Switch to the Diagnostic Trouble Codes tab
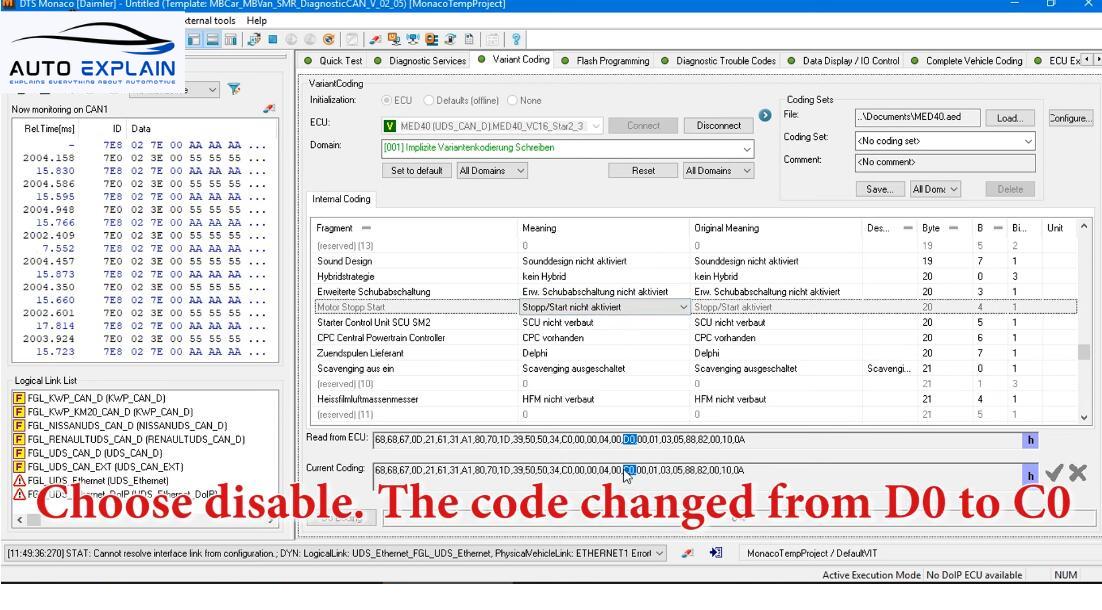Viewport: 1102px width, 610px height. 718,61
